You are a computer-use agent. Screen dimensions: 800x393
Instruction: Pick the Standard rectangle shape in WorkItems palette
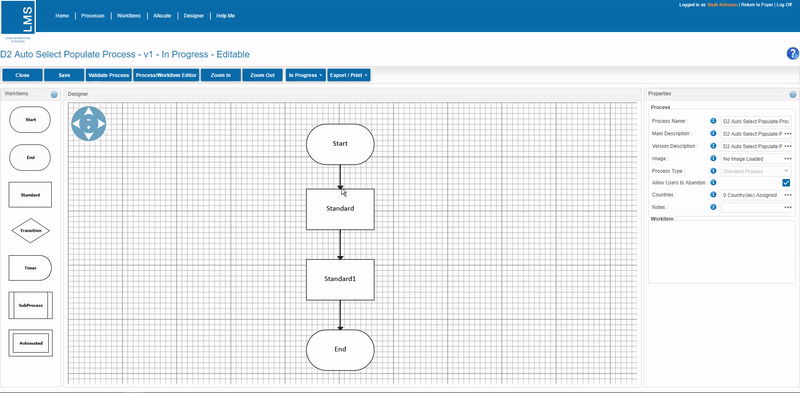[x=30, y=194]
